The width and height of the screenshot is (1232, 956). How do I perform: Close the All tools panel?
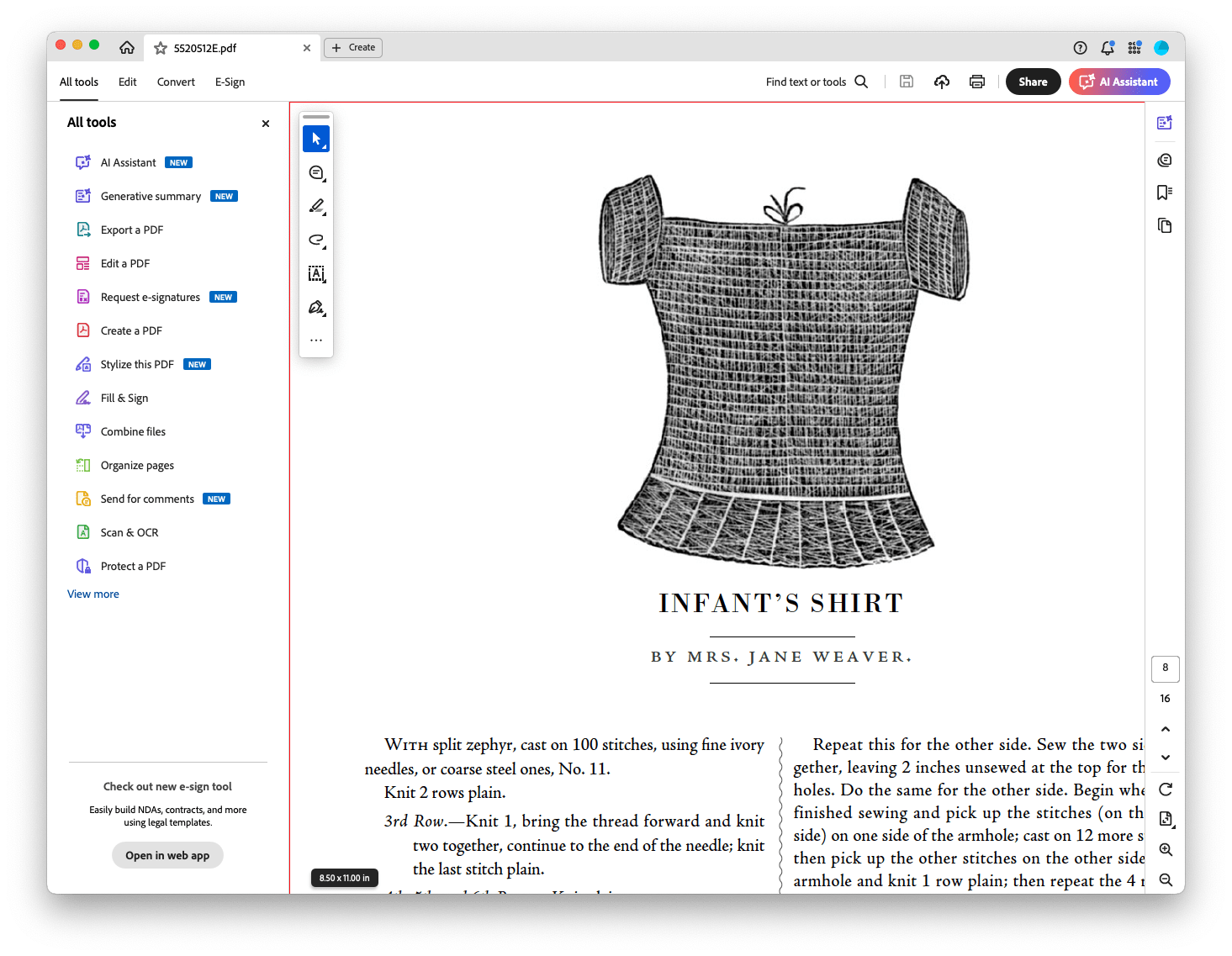tap(266, 124)
